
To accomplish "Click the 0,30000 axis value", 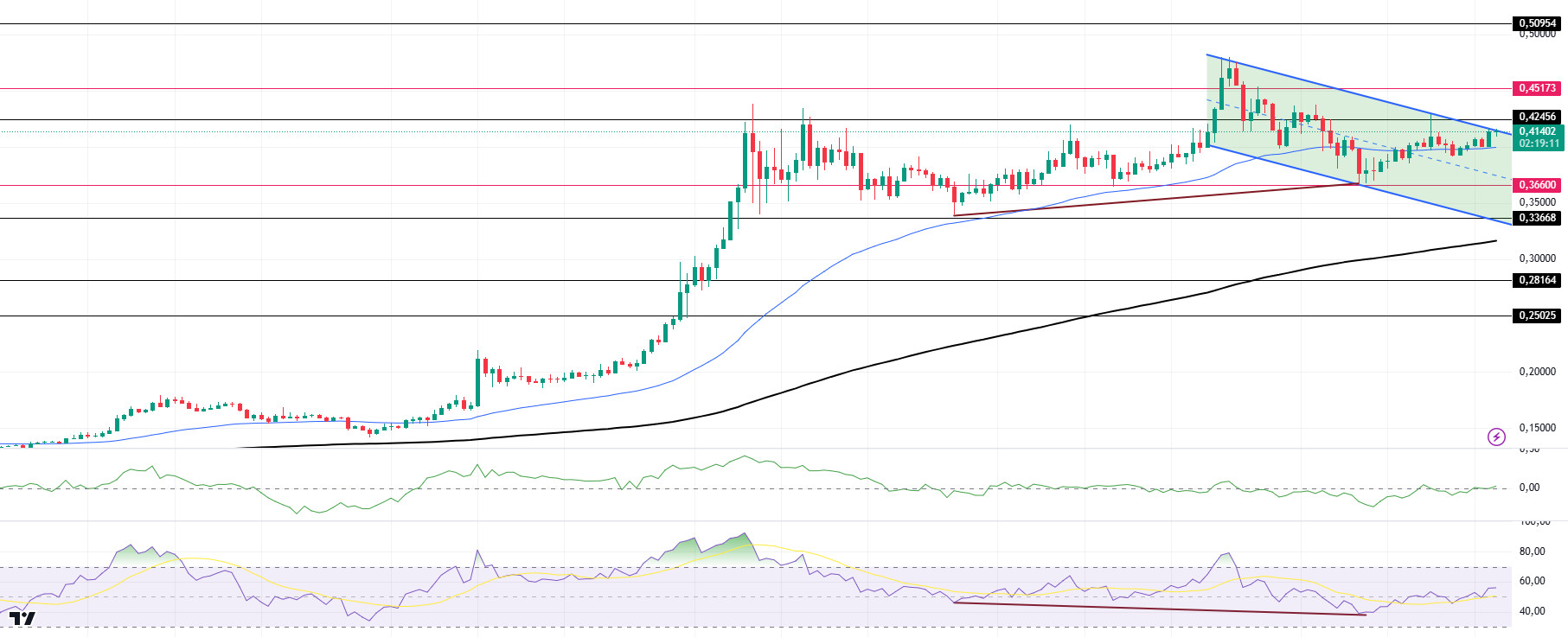I will (x=1538, y=258).
